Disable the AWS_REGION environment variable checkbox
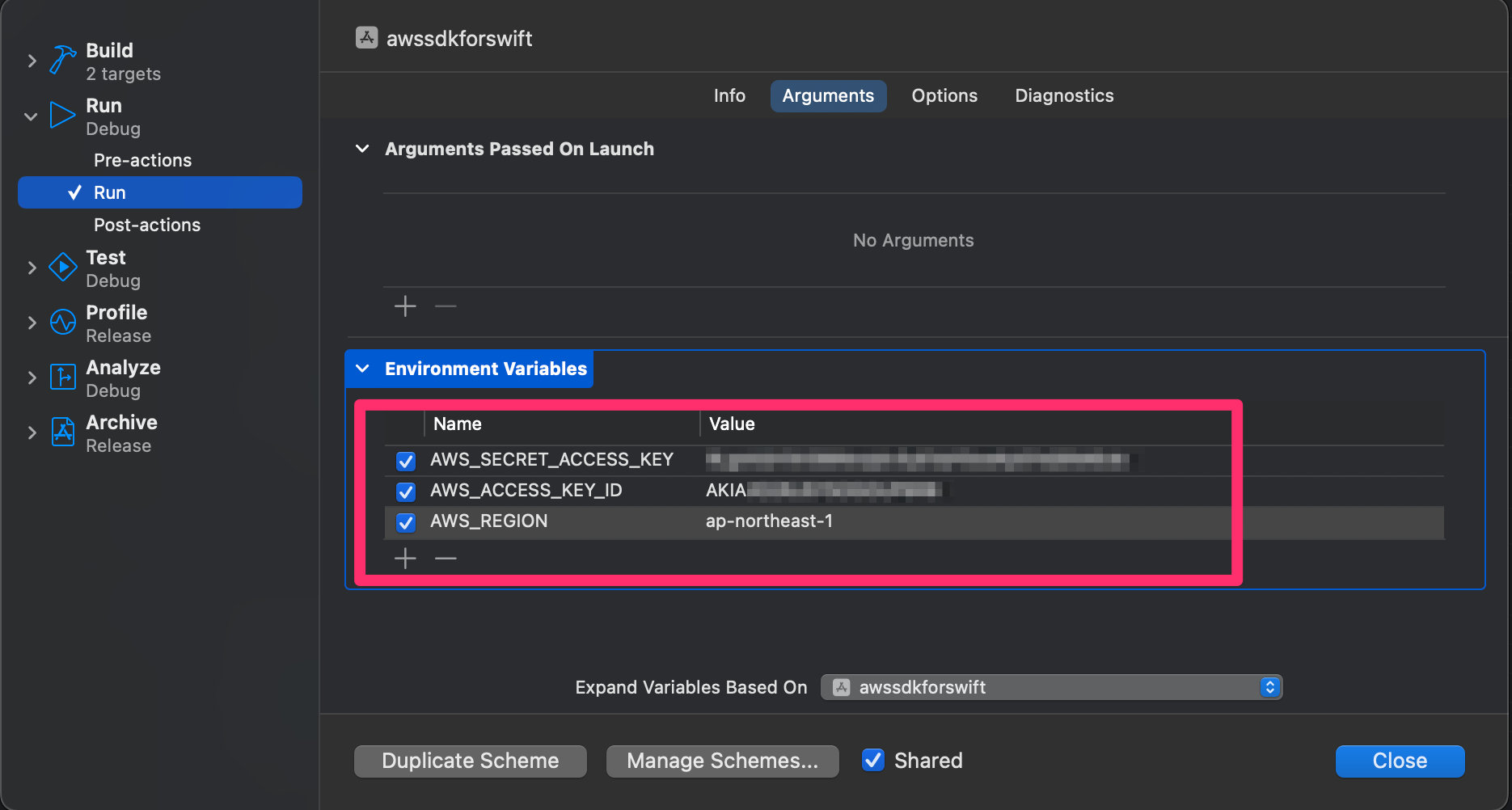The height and width of the screenshot is (810, 1512). pyautogui.click(x=406, y=522)
